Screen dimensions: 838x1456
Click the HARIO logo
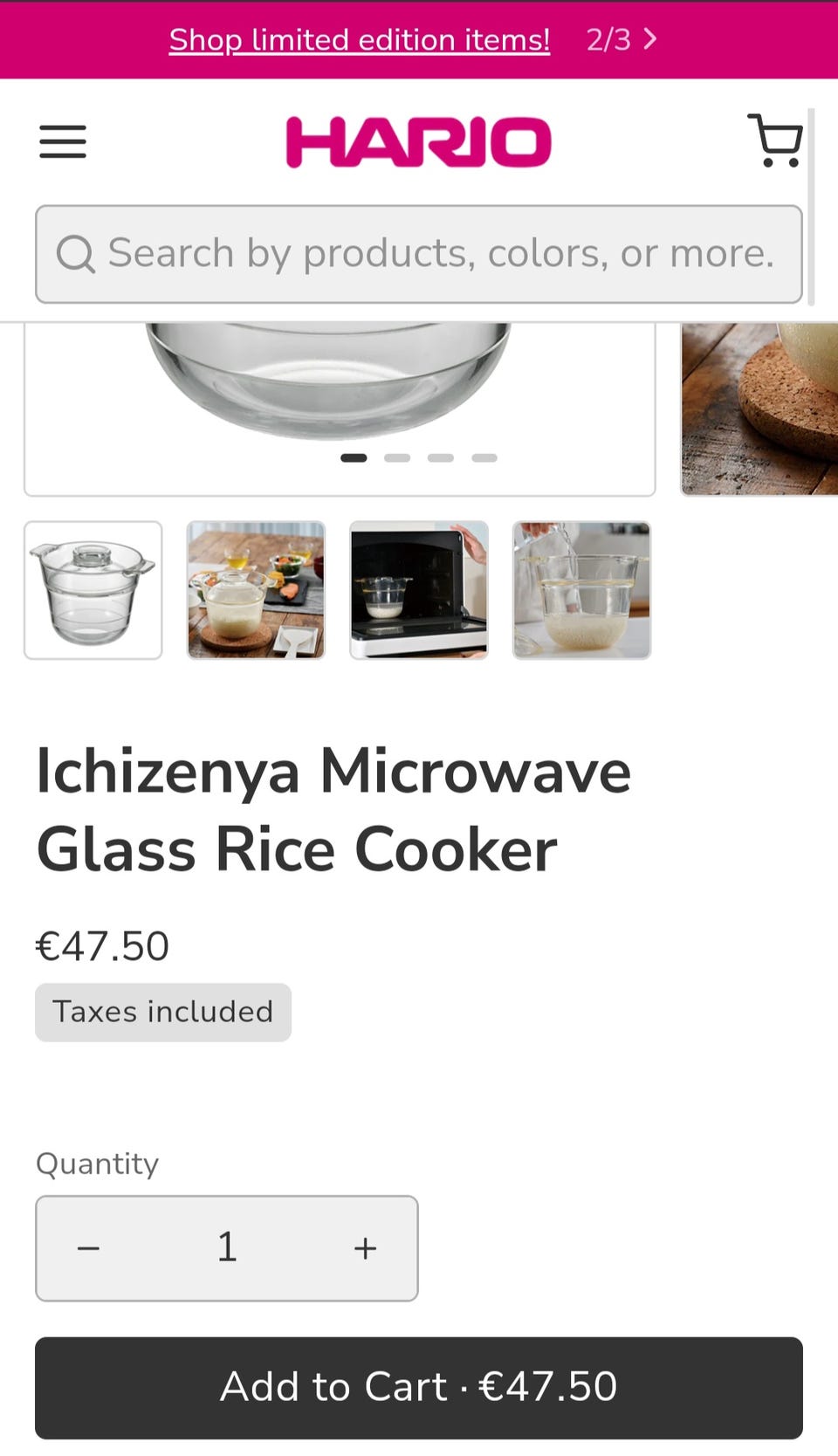click(x=419, y=141)
